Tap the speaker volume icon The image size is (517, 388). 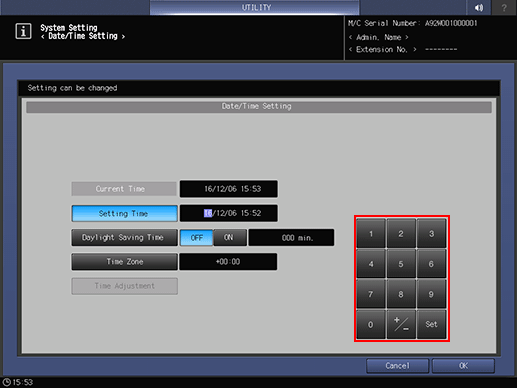click(x=479, y=7)
